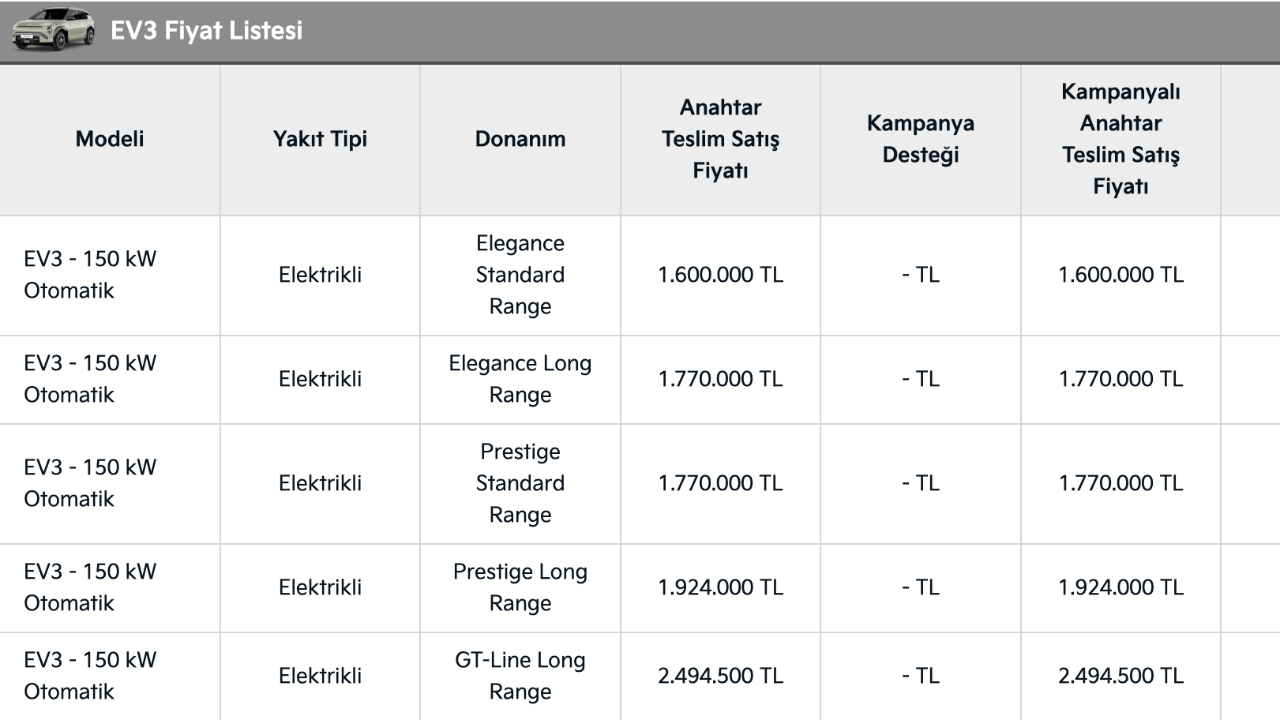Select the Elegance Standard Range trim cell
Screen dimensions: 1280x720
pyautogui.click(x=520, y=275)
